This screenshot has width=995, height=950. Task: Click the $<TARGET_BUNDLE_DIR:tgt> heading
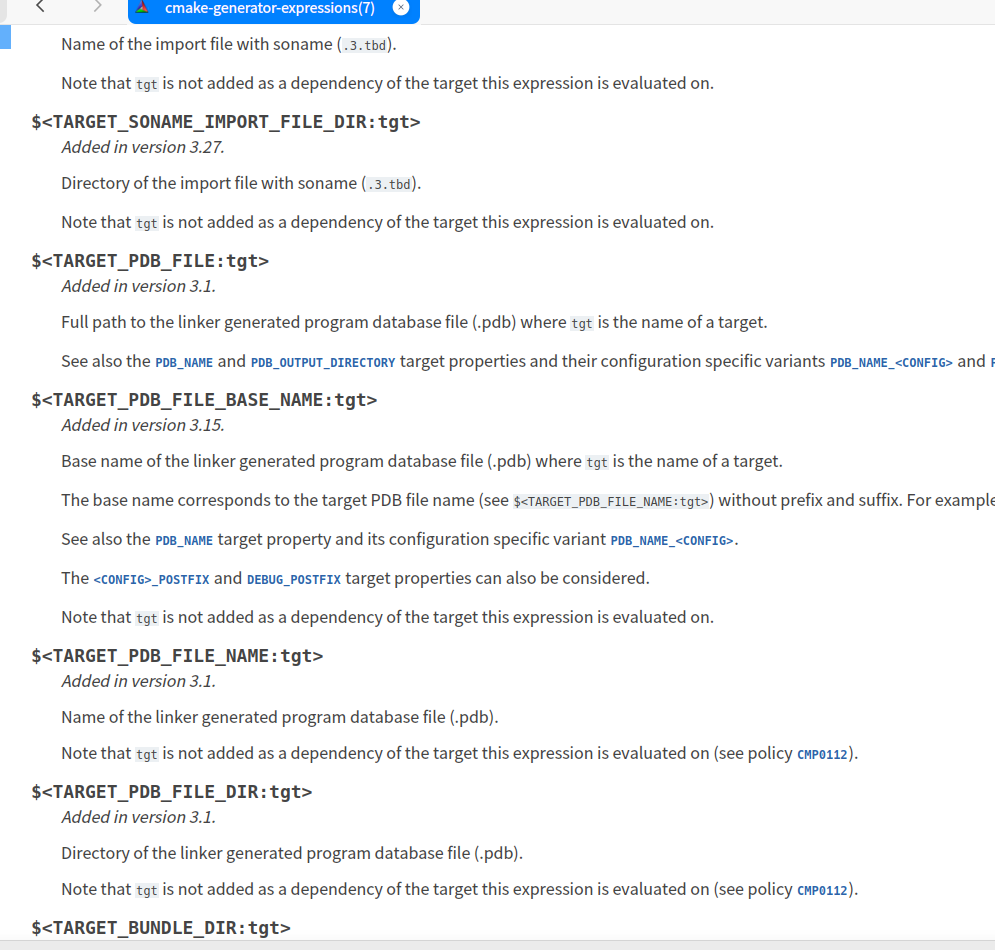[161, 928]
